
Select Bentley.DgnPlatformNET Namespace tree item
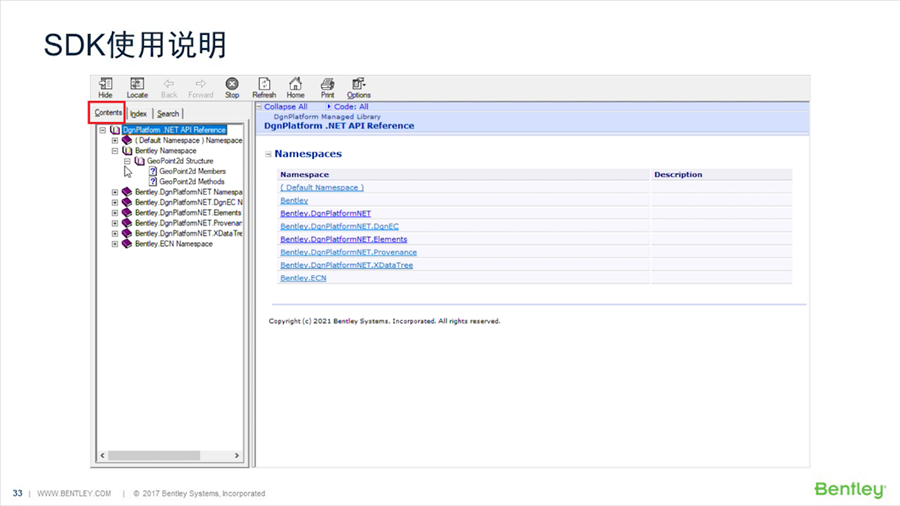[188, 192]
